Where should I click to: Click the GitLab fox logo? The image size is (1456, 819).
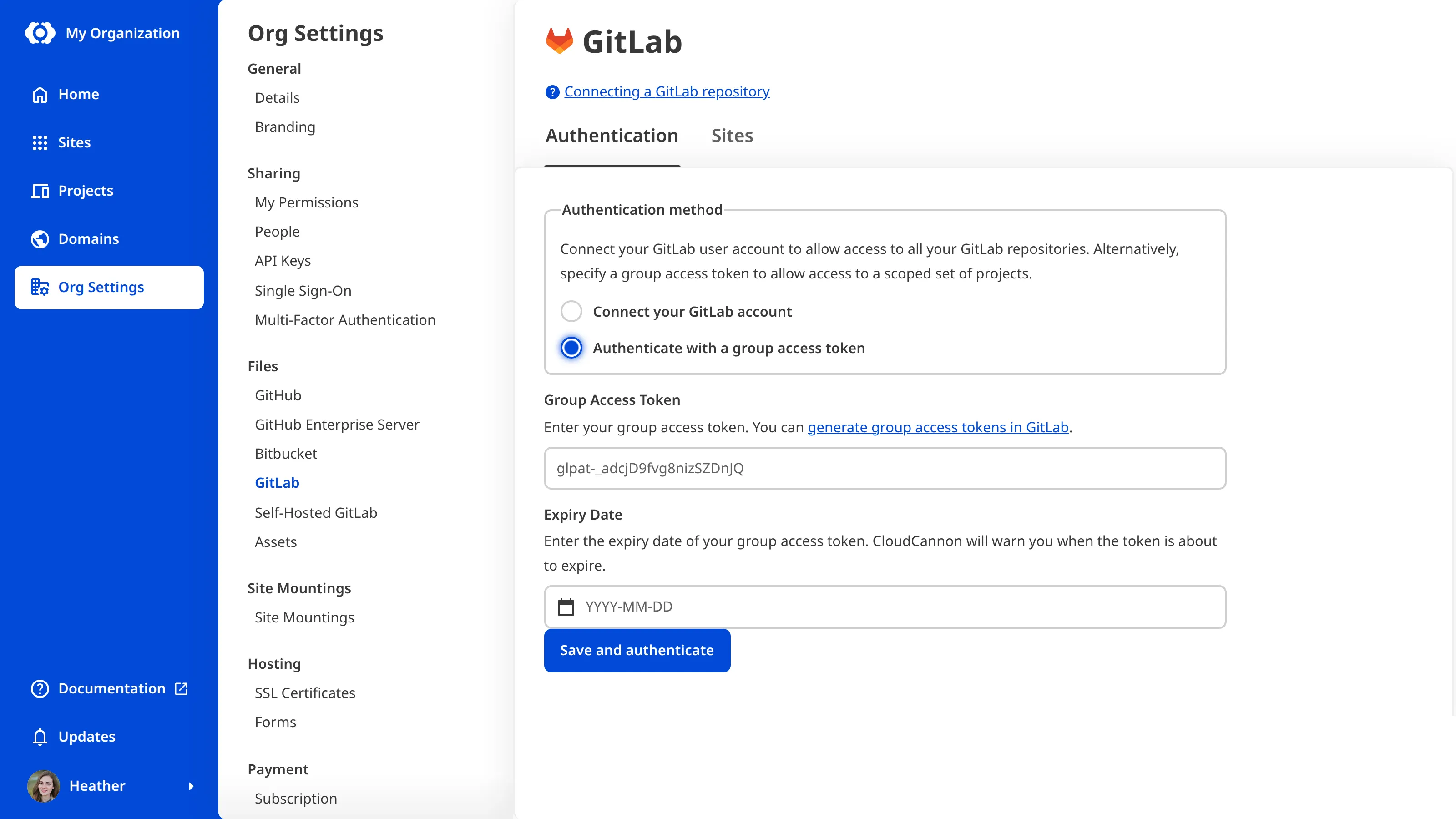point(559,40)
